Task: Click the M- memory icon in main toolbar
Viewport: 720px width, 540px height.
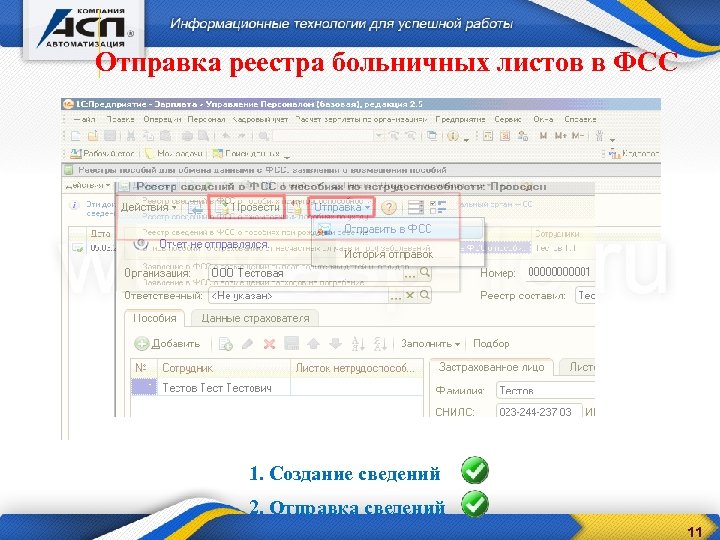Action: [578, 136]
